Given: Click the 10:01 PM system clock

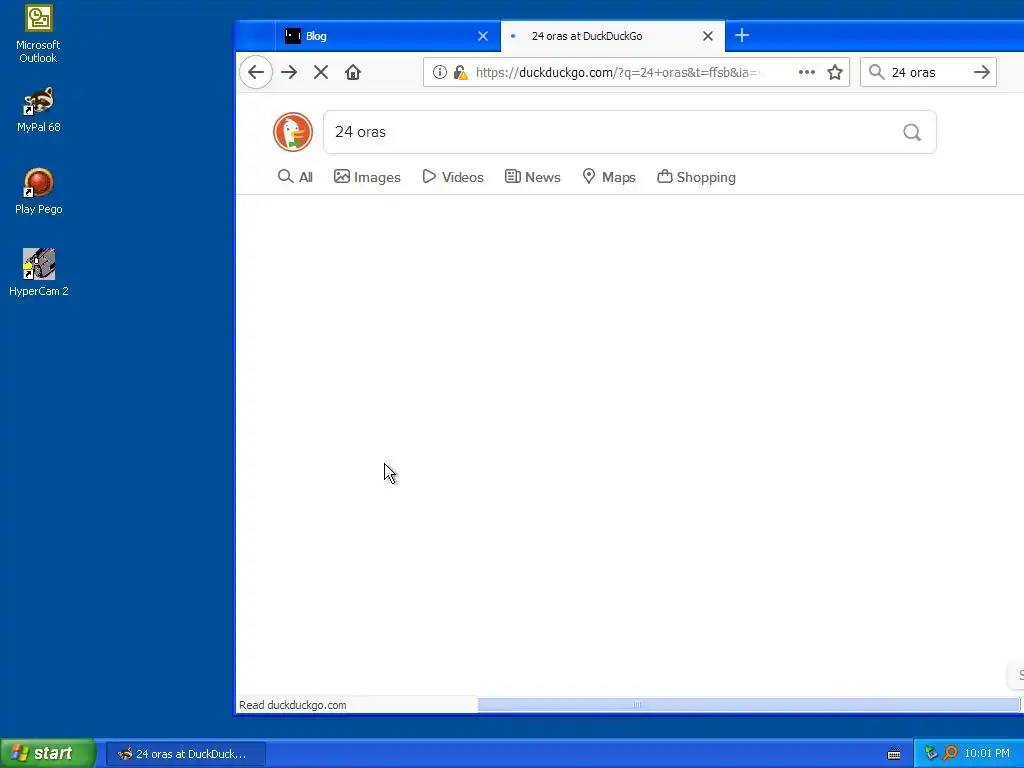Looking at the screenshot, I should coord(987,754).
